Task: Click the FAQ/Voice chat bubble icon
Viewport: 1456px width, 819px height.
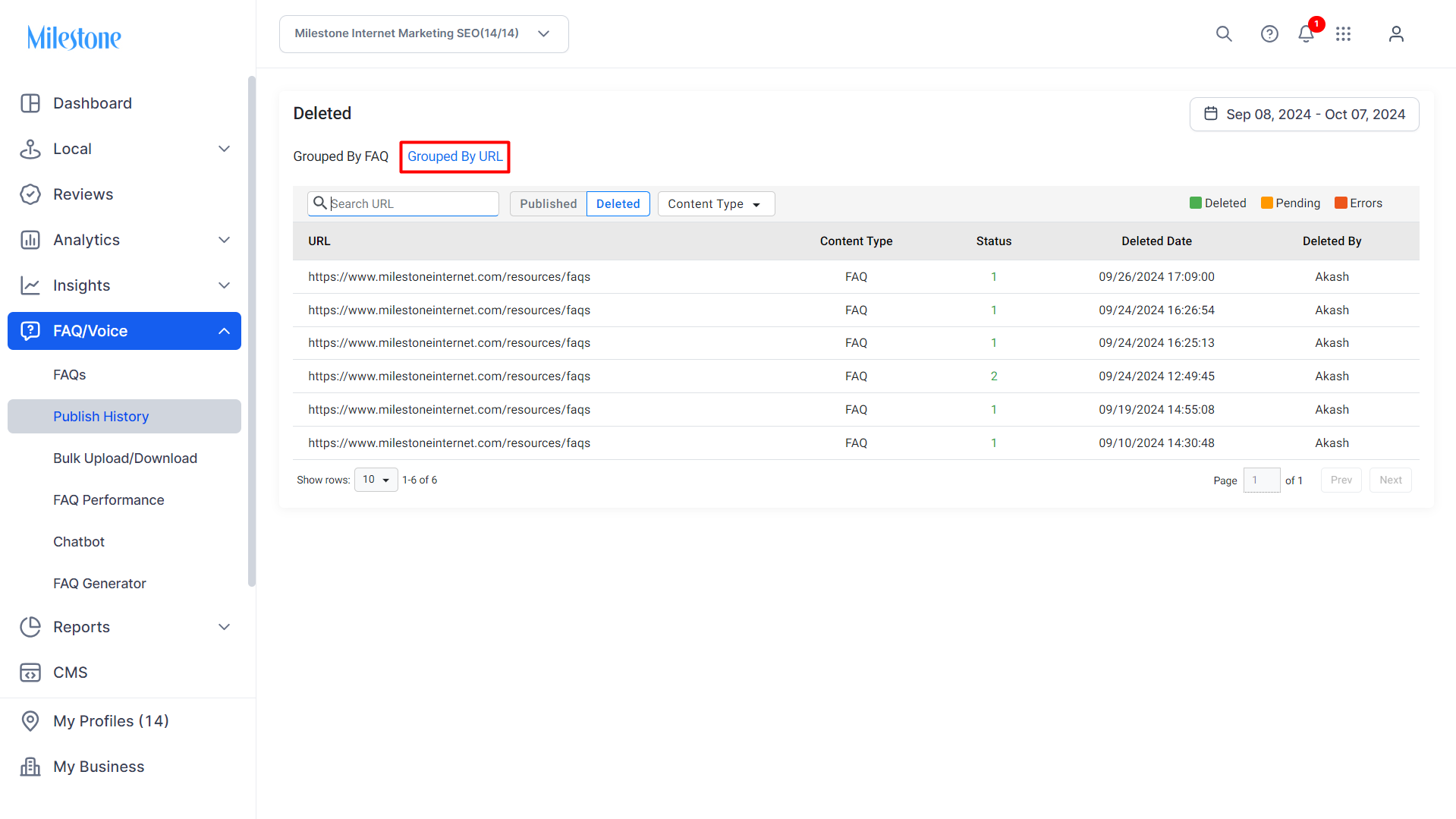Action: click(x=30, y=331)
